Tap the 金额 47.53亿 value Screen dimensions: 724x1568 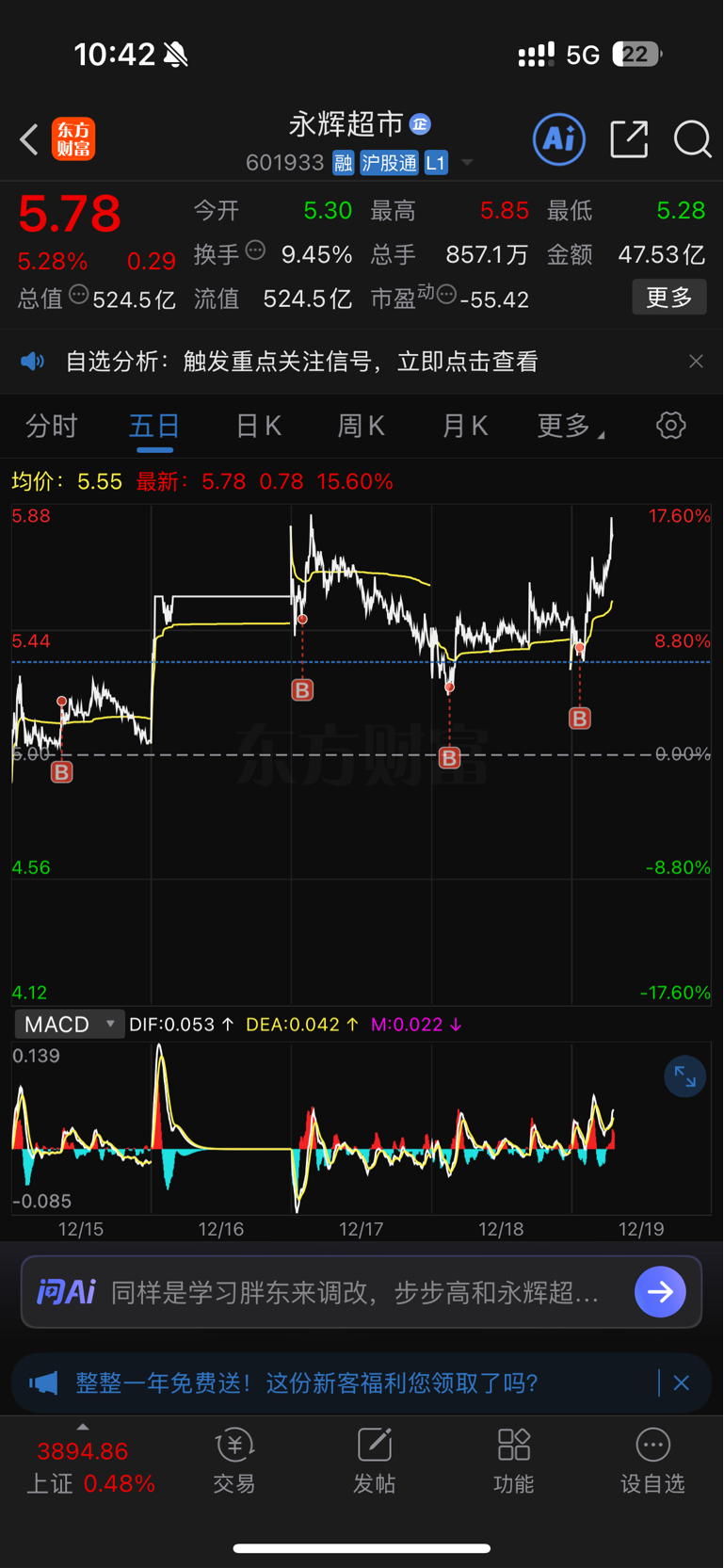pyautogui.click(x=661, y=254)
